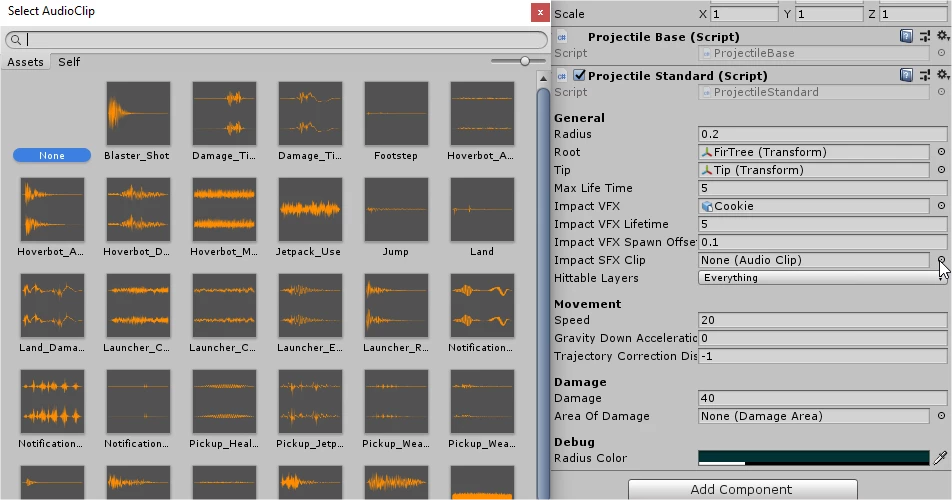This screenshot has width=952, height=500.
Task: Switch to the Assets tab
Action: pos(26,62)
